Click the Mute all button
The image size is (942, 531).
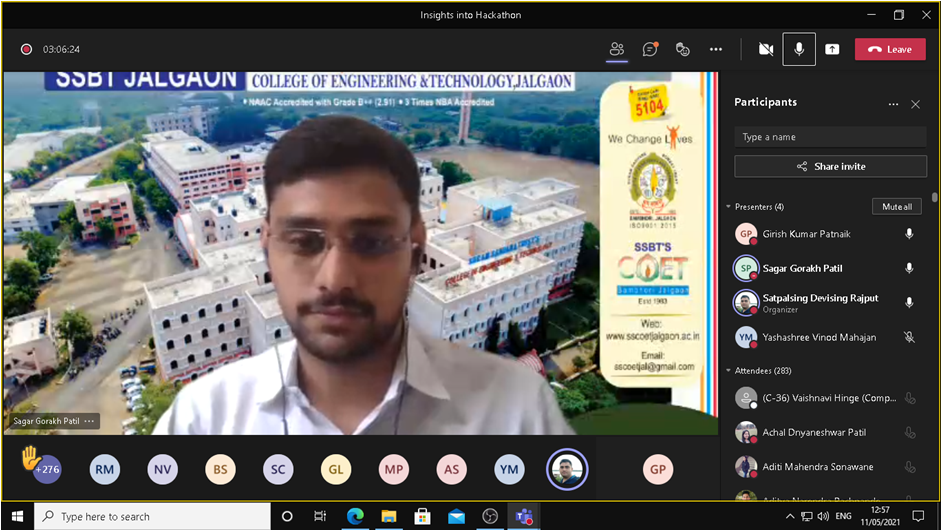897,207
